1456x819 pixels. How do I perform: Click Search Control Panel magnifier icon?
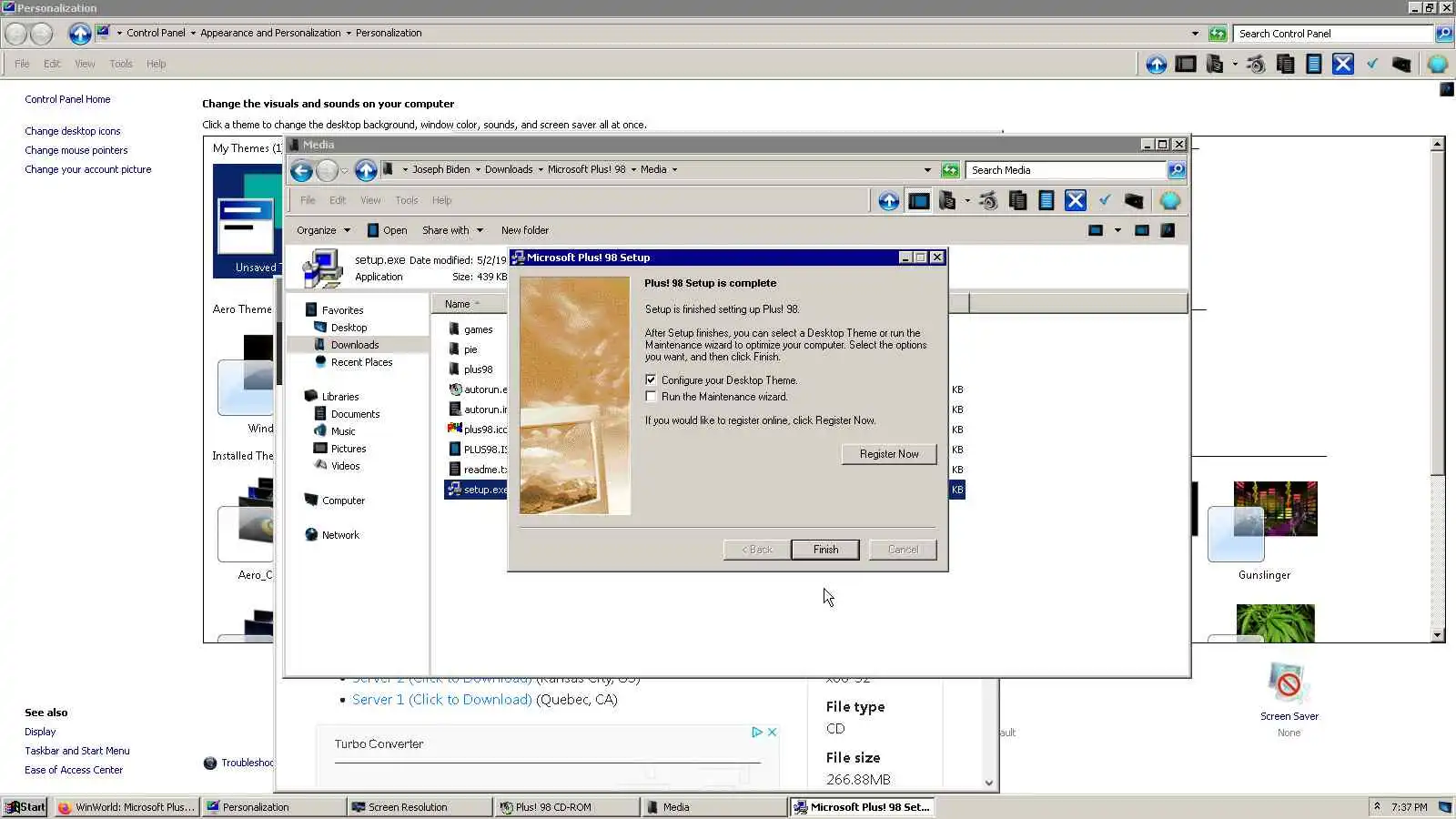[x=1443, y=34]
